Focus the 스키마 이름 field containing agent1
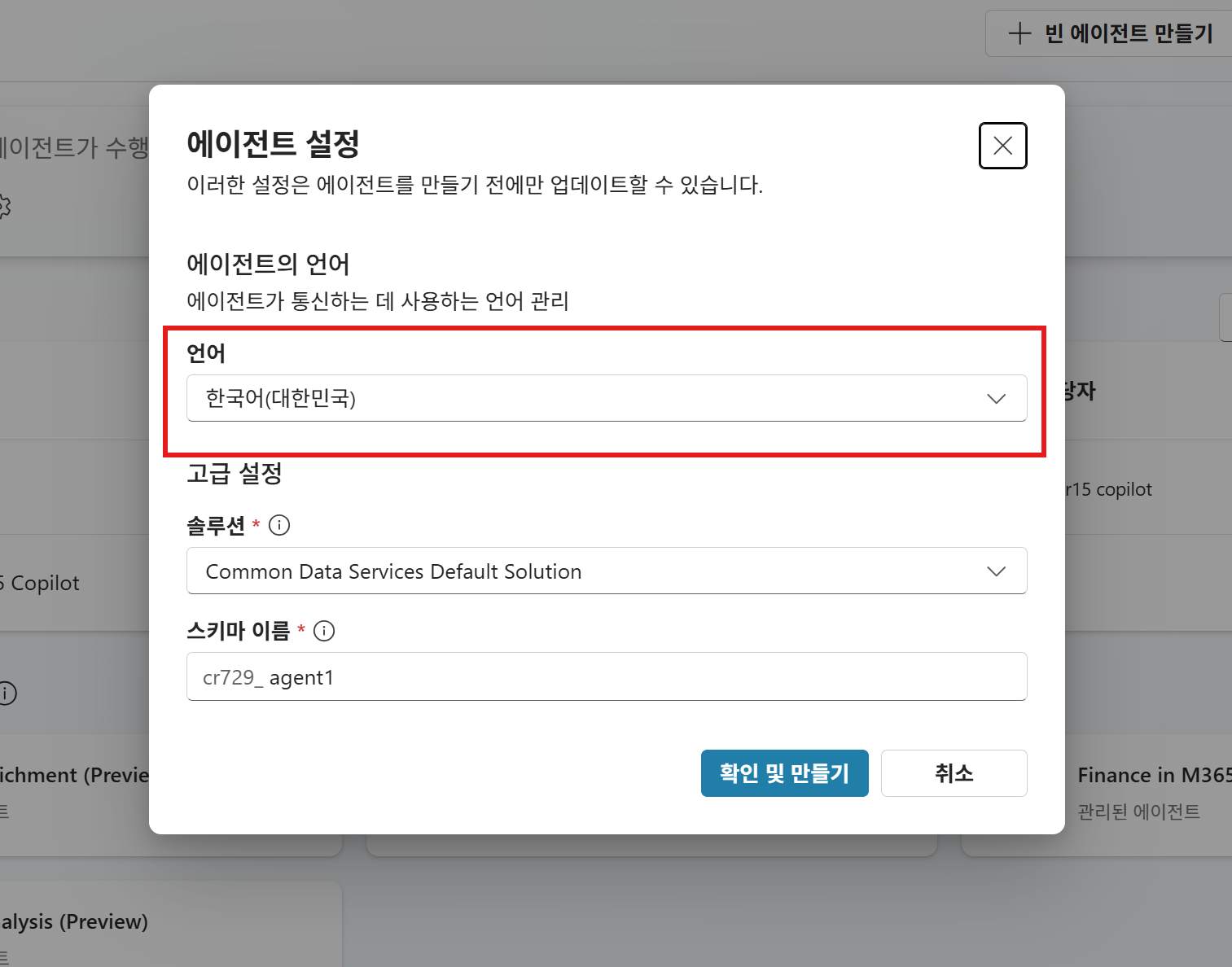This screenshot has height=967, width=1232. pyautogui.click(x=607, y=676)
